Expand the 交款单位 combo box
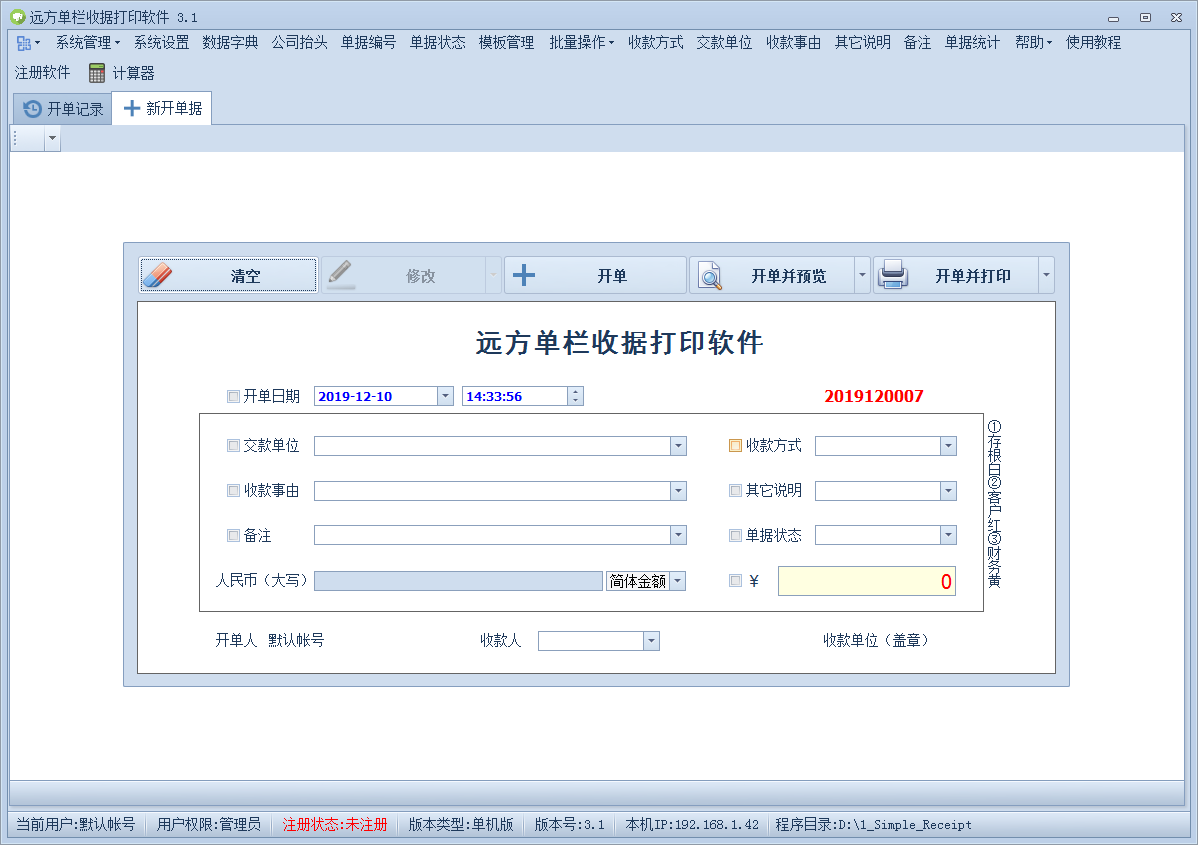Image resolution: width=1198 pixels, height=845 pixels. tap(678, 446)
